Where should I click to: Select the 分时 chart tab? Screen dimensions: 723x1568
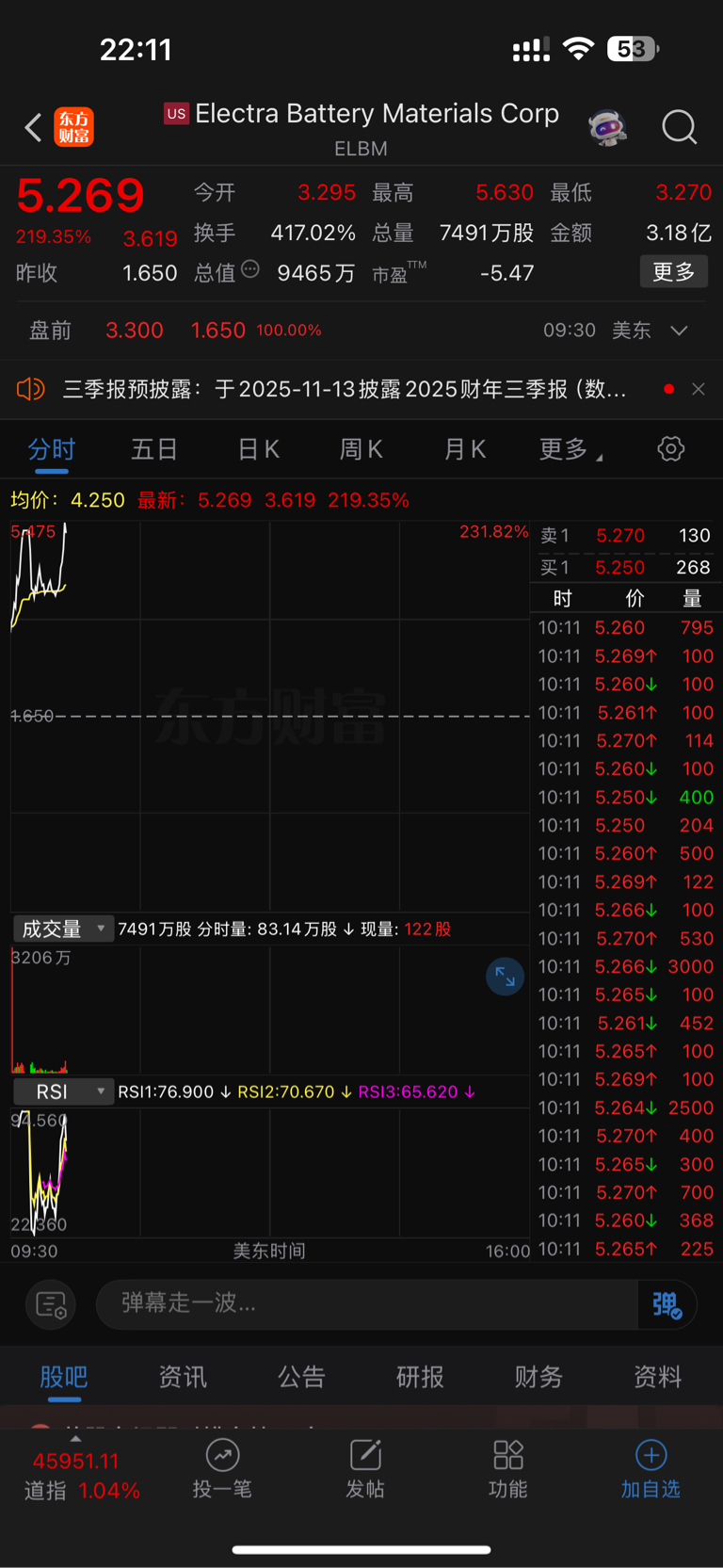[52, 449]
